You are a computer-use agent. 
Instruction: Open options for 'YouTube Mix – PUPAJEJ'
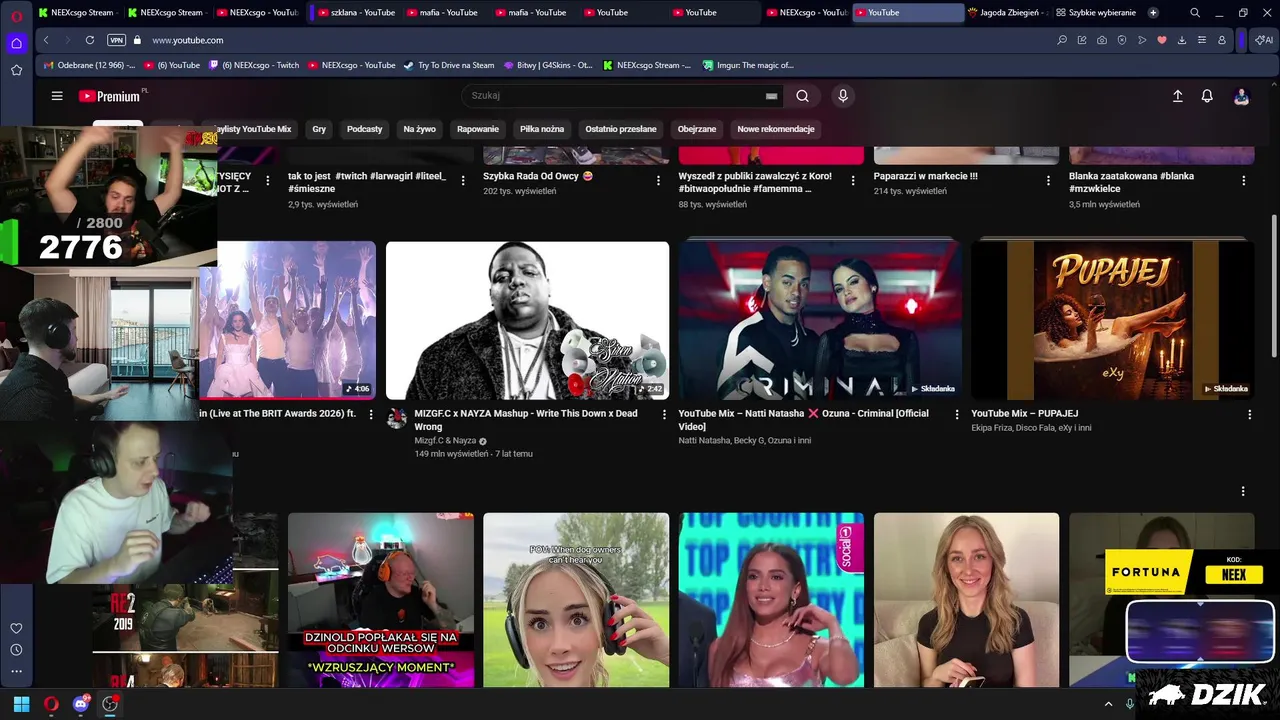click(1249, 414)
